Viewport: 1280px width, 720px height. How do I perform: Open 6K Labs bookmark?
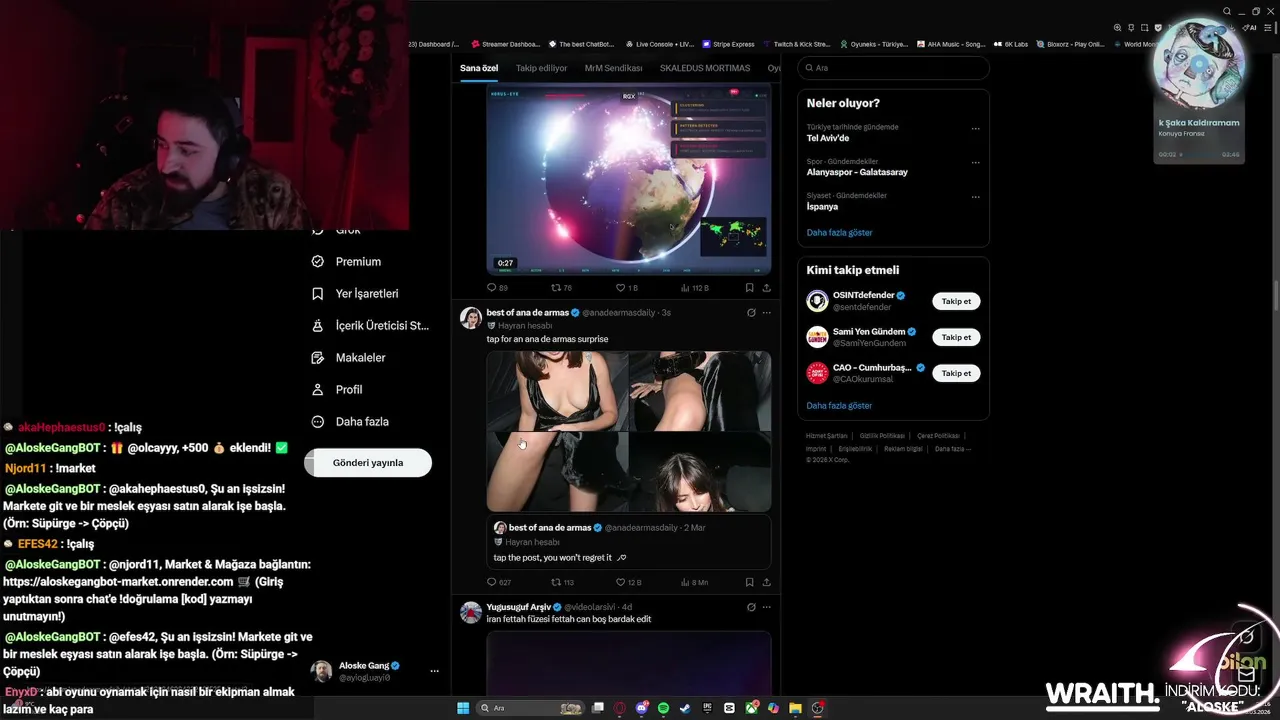(x=1011, y=44)
